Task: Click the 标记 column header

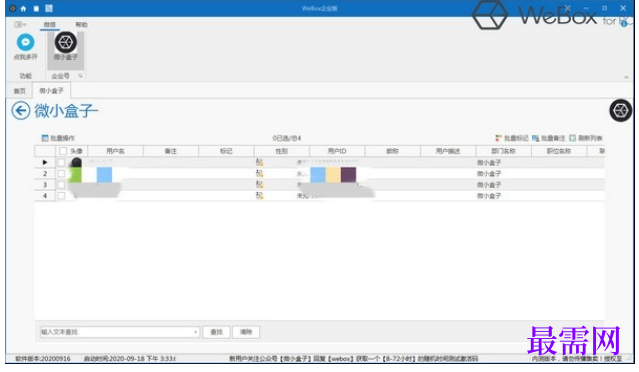Action: point(226,151)
